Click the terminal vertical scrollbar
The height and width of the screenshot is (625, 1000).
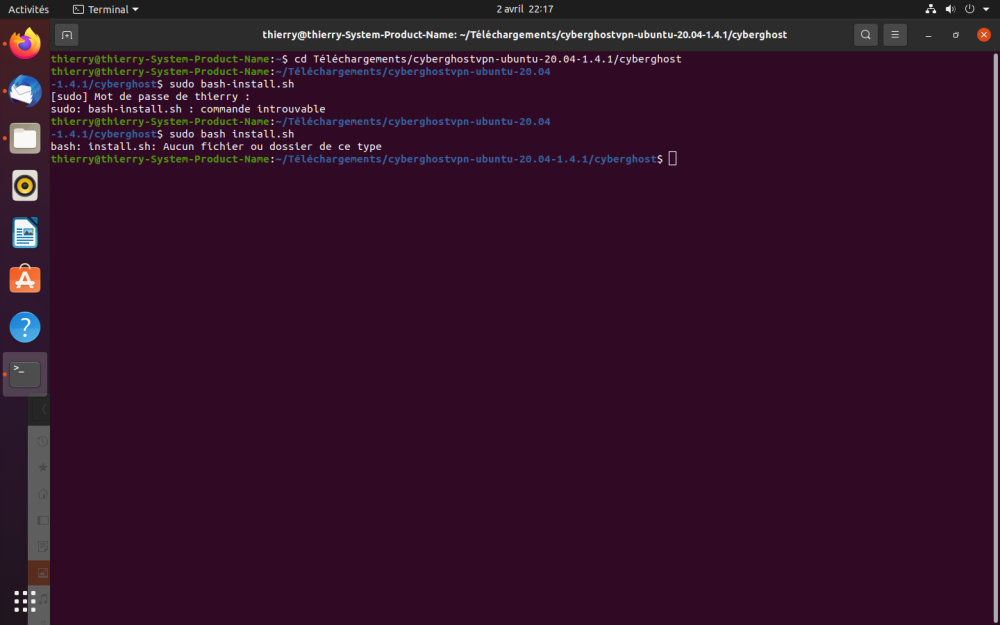996,338
